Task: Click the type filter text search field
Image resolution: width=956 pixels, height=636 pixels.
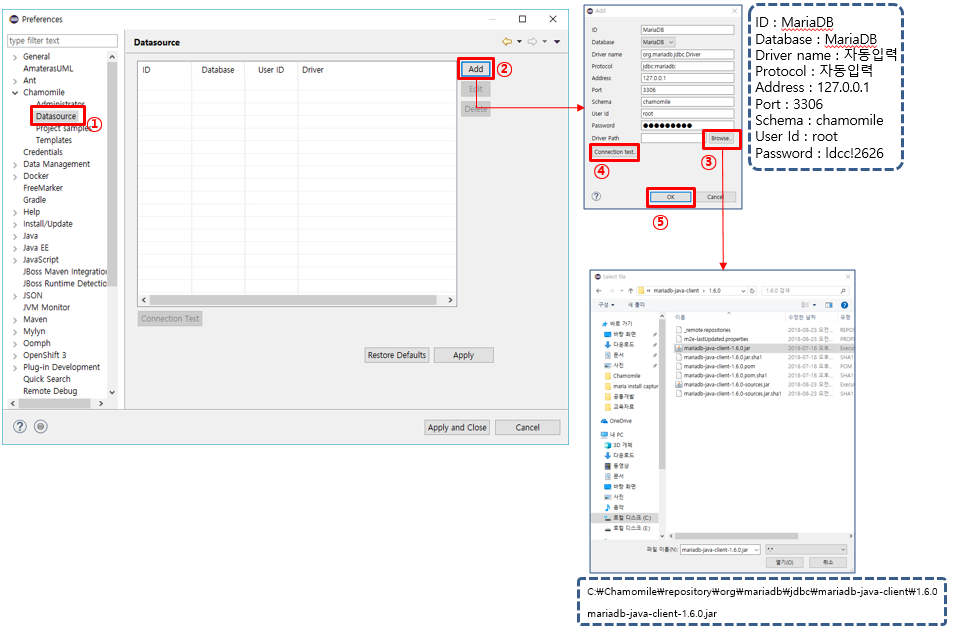Action: 62,41
